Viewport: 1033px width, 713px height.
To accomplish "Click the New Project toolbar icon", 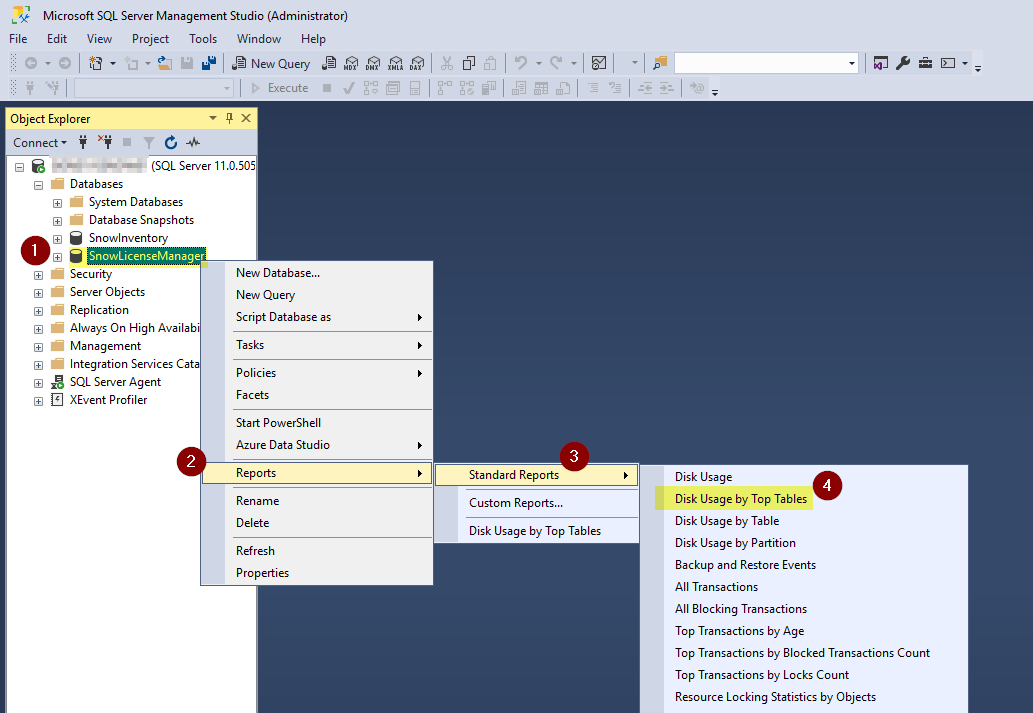I will pos(96,63).
